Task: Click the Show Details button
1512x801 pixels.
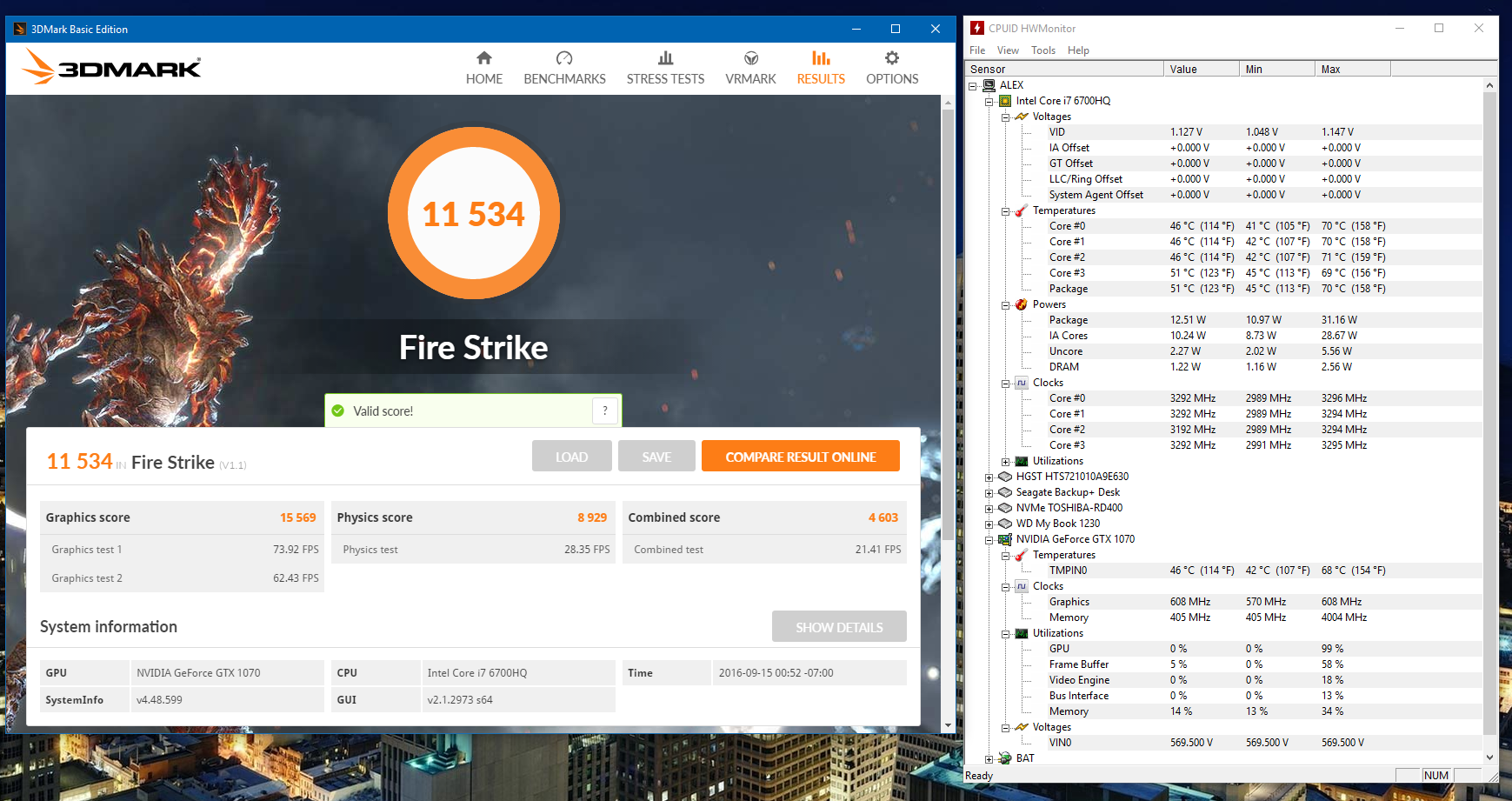Action: tap(838, 627)
